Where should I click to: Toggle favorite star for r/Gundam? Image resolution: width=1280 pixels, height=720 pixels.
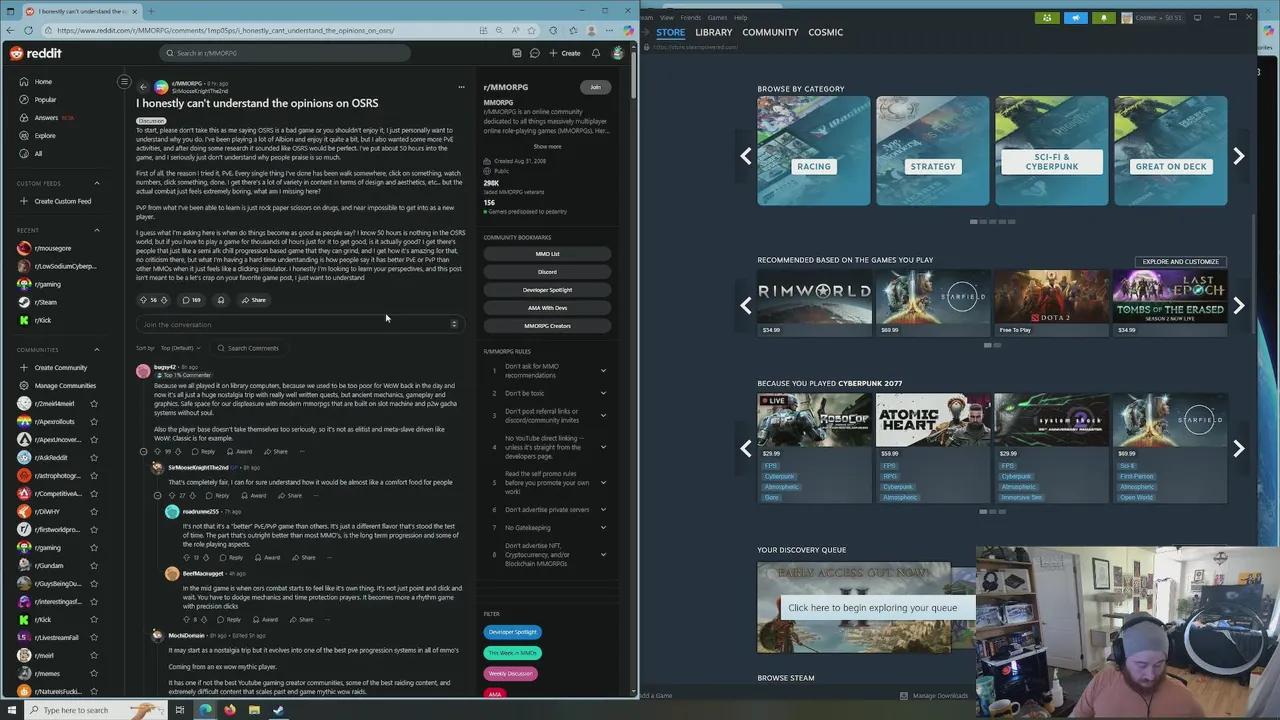pos(94,566)
